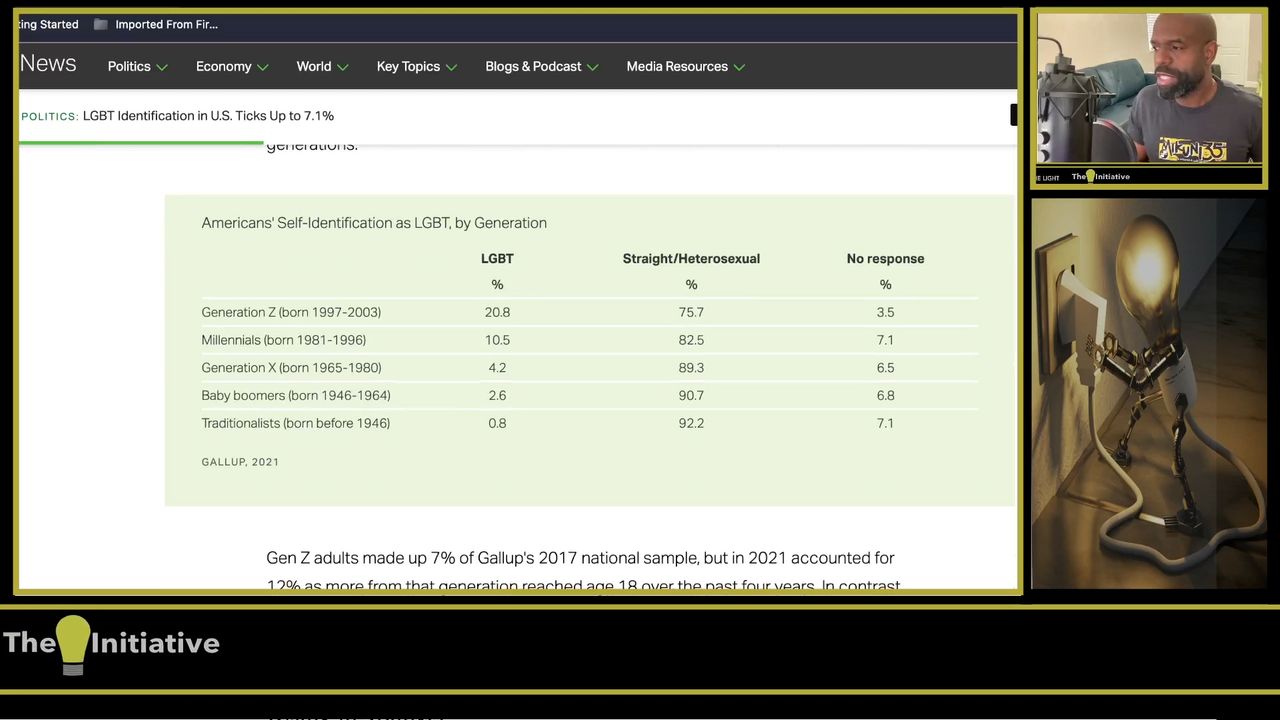
Task: Click the LGBT column header in table
Action: click(x=497, y=259)
